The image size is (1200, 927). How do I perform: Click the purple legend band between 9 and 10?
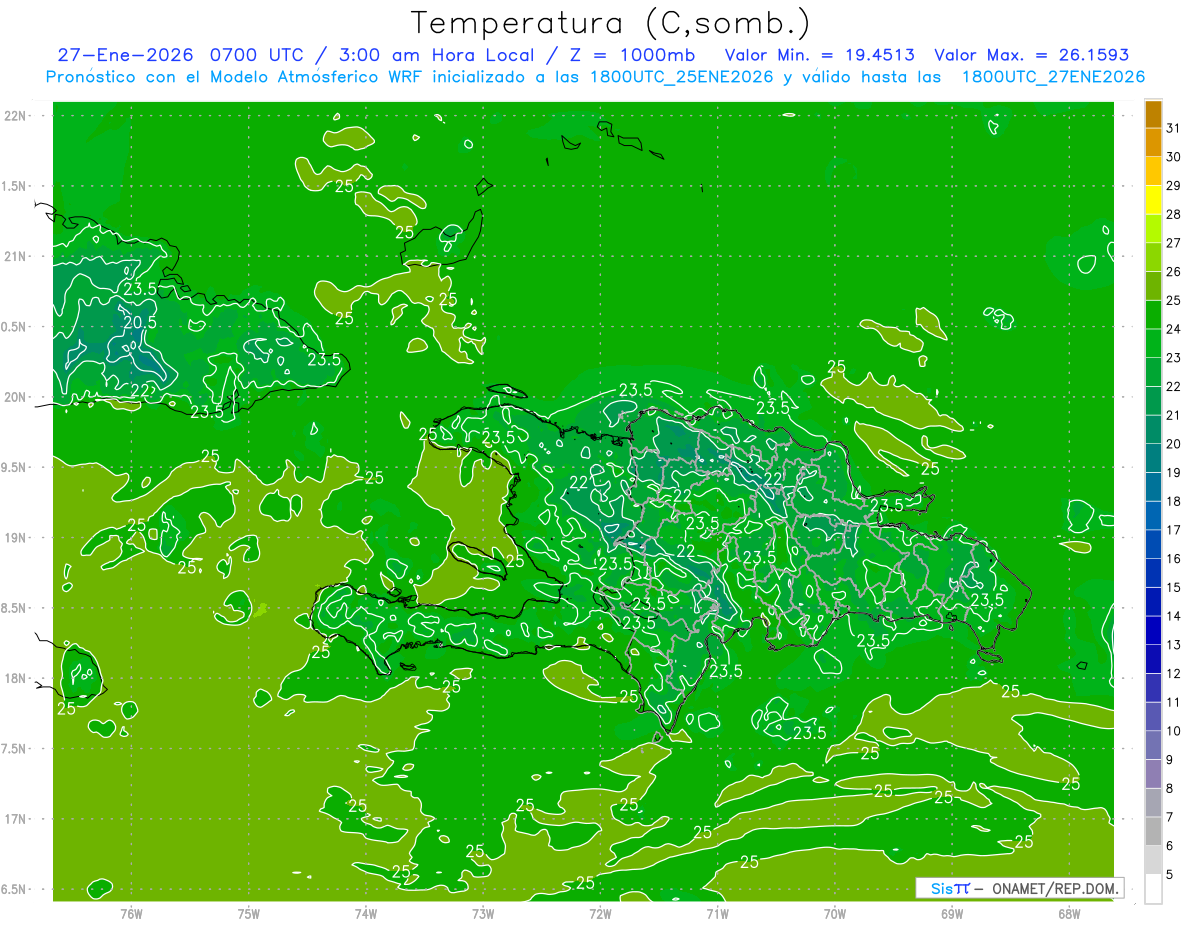[1153, 745]
